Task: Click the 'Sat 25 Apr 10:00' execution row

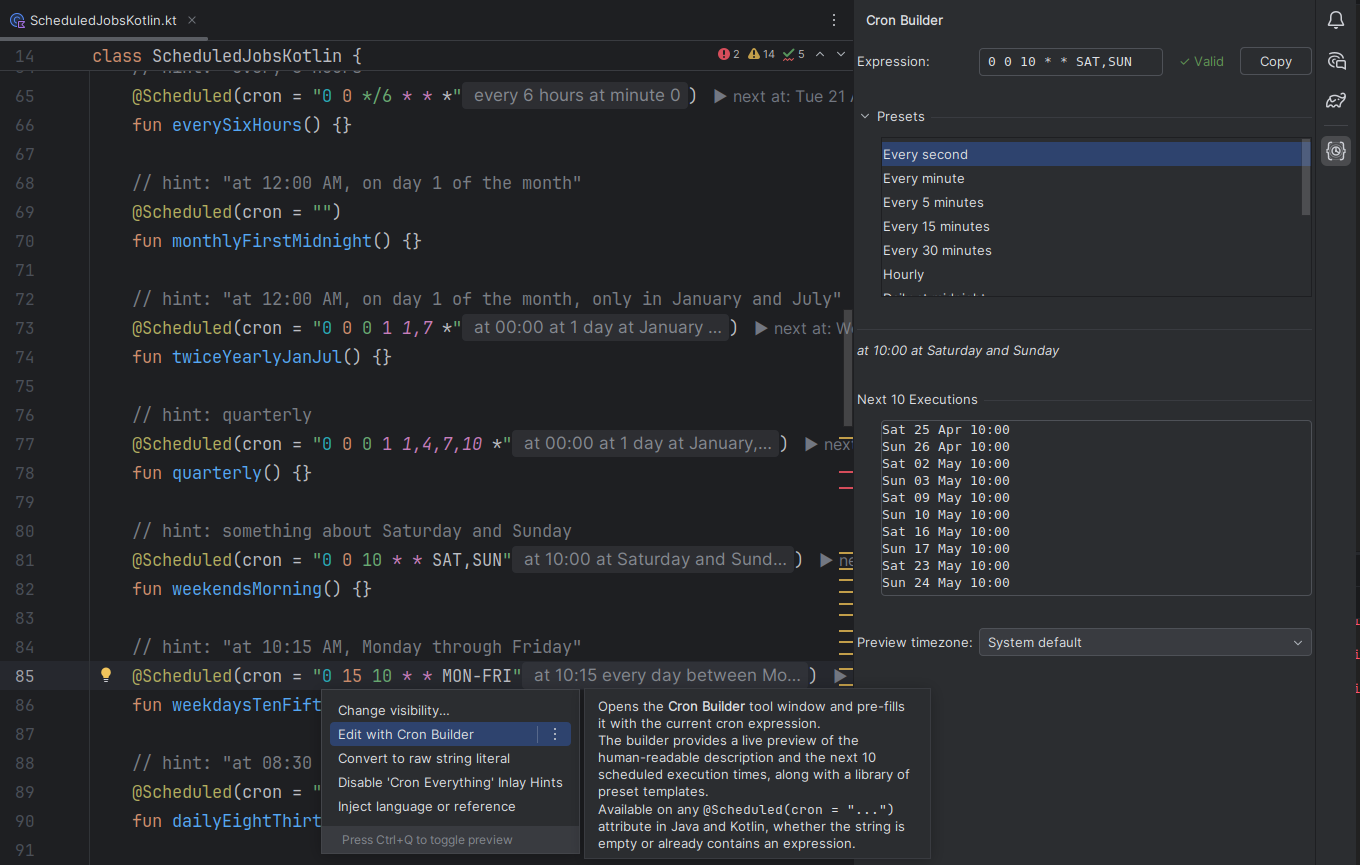Action: click(x=946, y=430)
